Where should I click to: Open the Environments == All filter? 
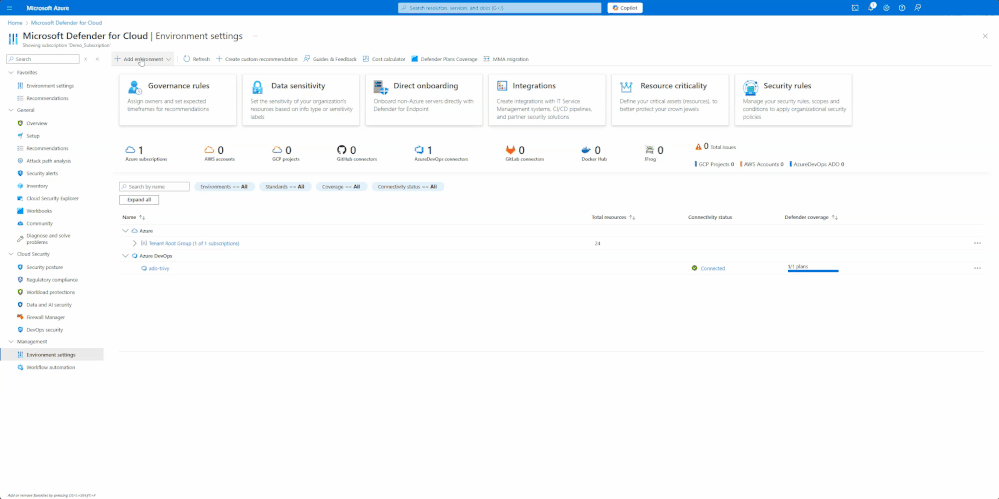pos(224,187)
